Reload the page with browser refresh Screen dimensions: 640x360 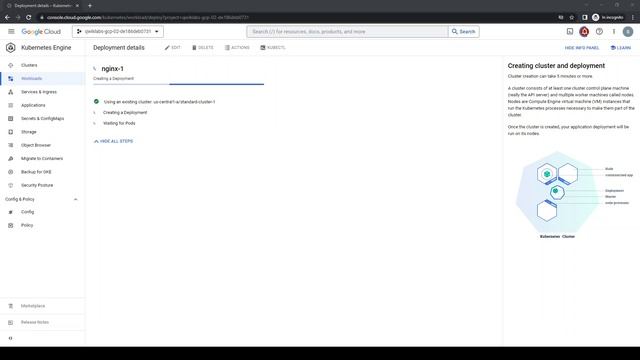[x=29, y=18]
